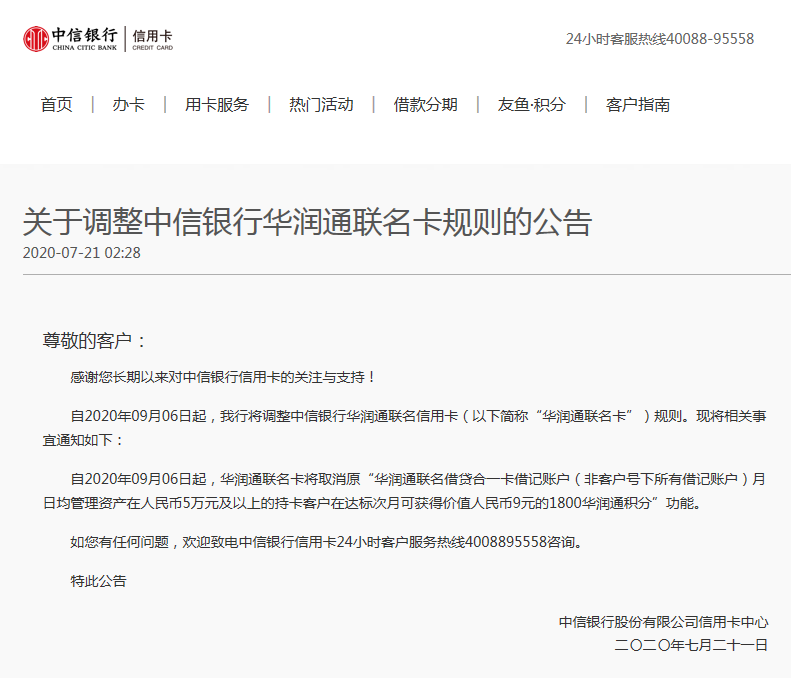Open the 借款分期 navigation item

426,104
